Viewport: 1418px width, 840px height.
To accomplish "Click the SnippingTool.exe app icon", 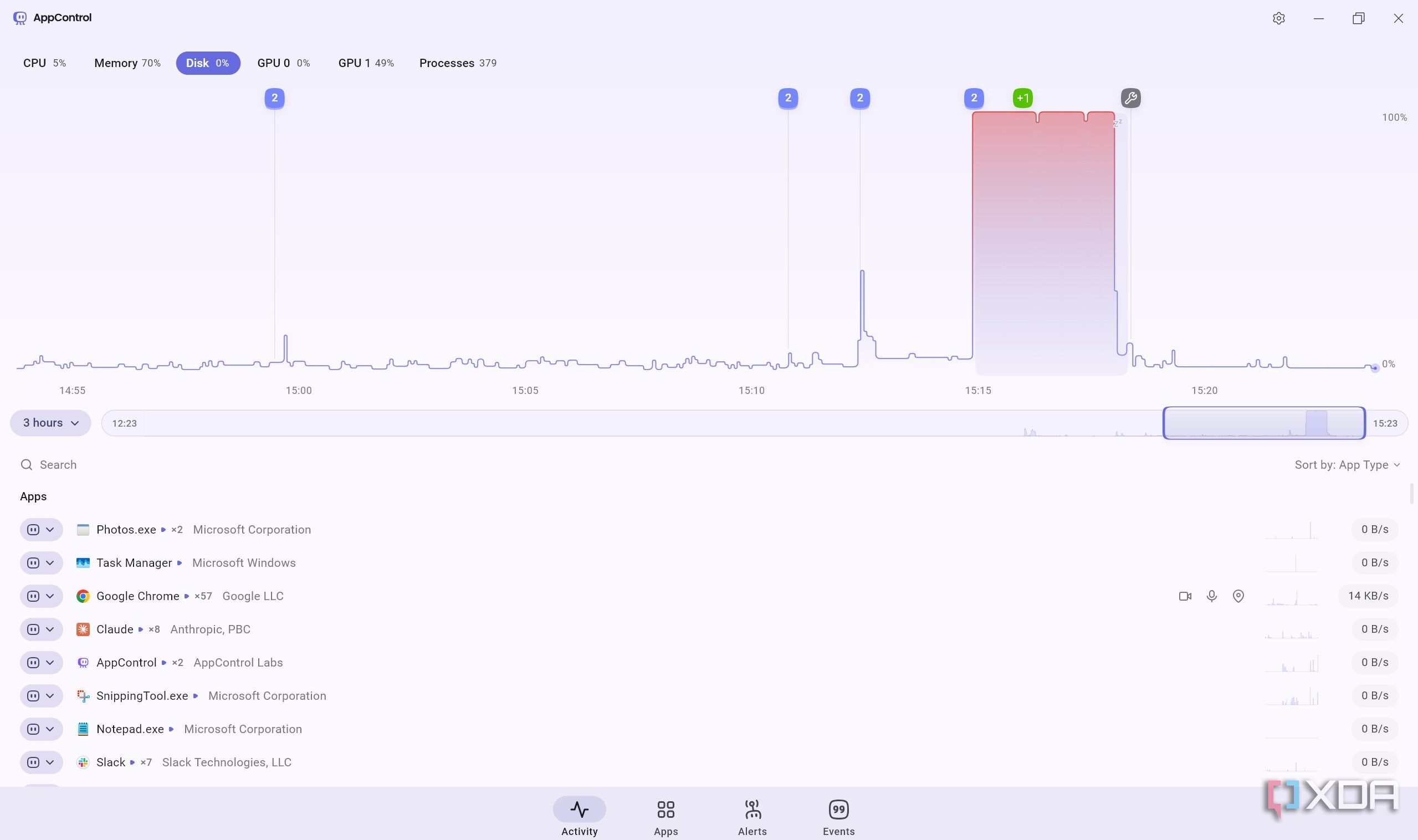I will click(x=83, y=696).
